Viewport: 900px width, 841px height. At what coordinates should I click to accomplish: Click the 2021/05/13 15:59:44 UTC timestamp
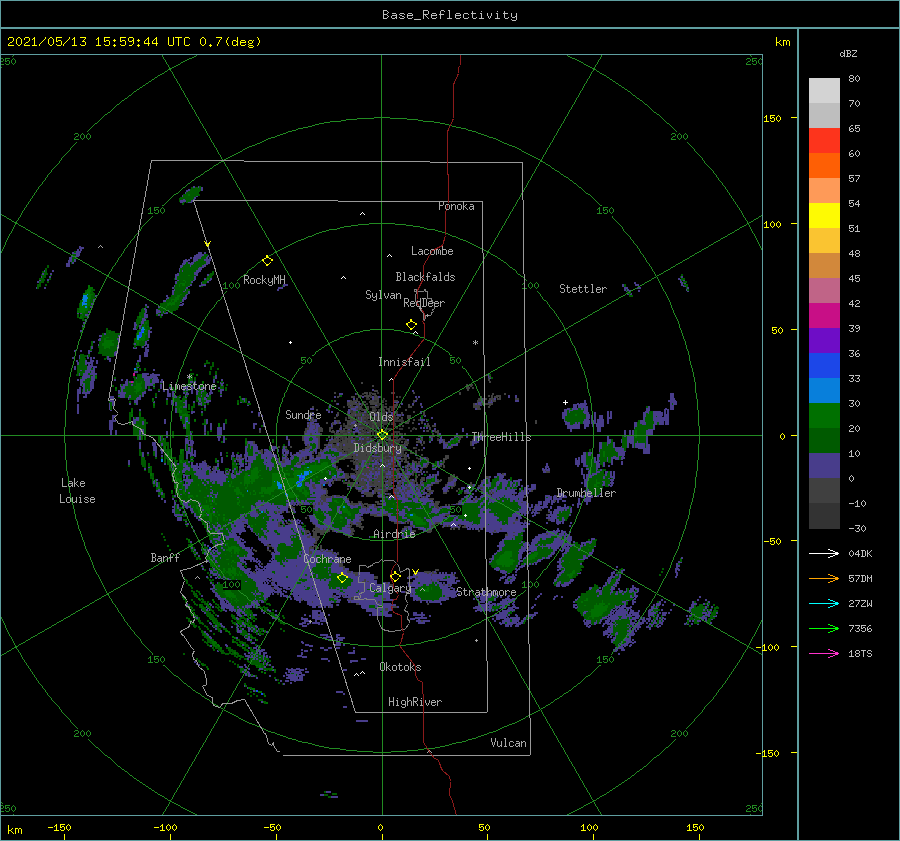tap(99, 42)
